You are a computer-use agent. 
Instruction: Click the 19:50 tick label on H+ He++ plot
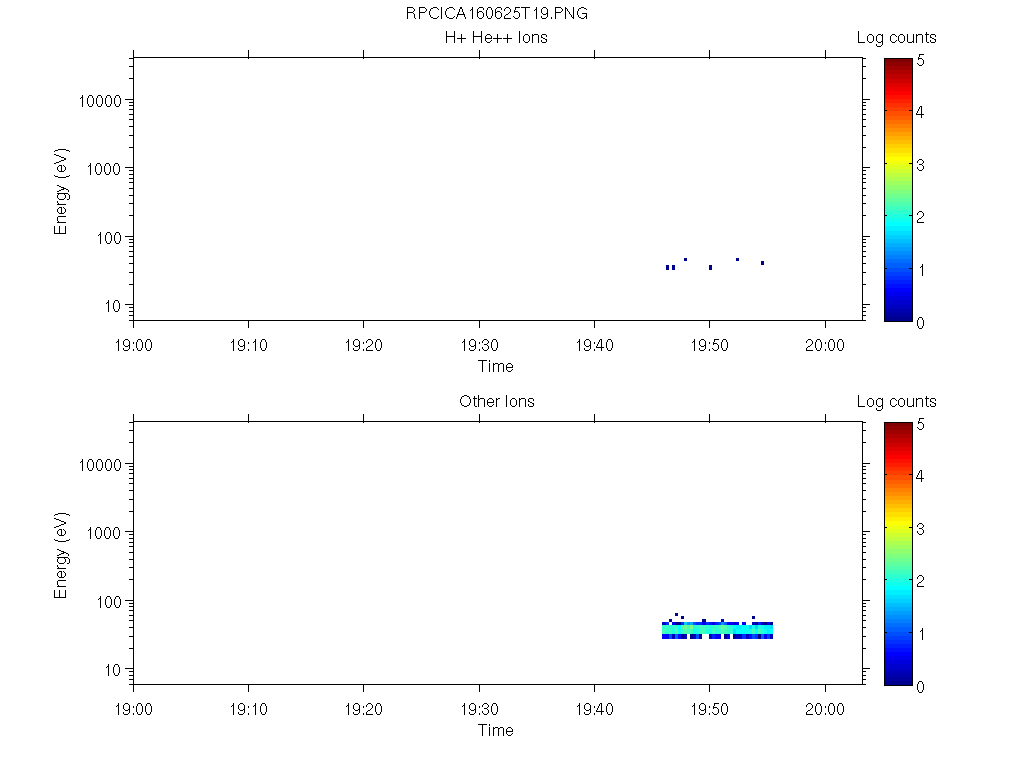click(710, 345)
